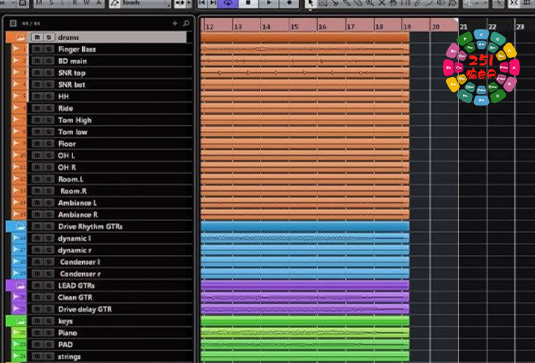Image resolution: width=535 pixels, height=363 pixels.
Task: Click bar 17 in the ruler
Action: (351, 26)
